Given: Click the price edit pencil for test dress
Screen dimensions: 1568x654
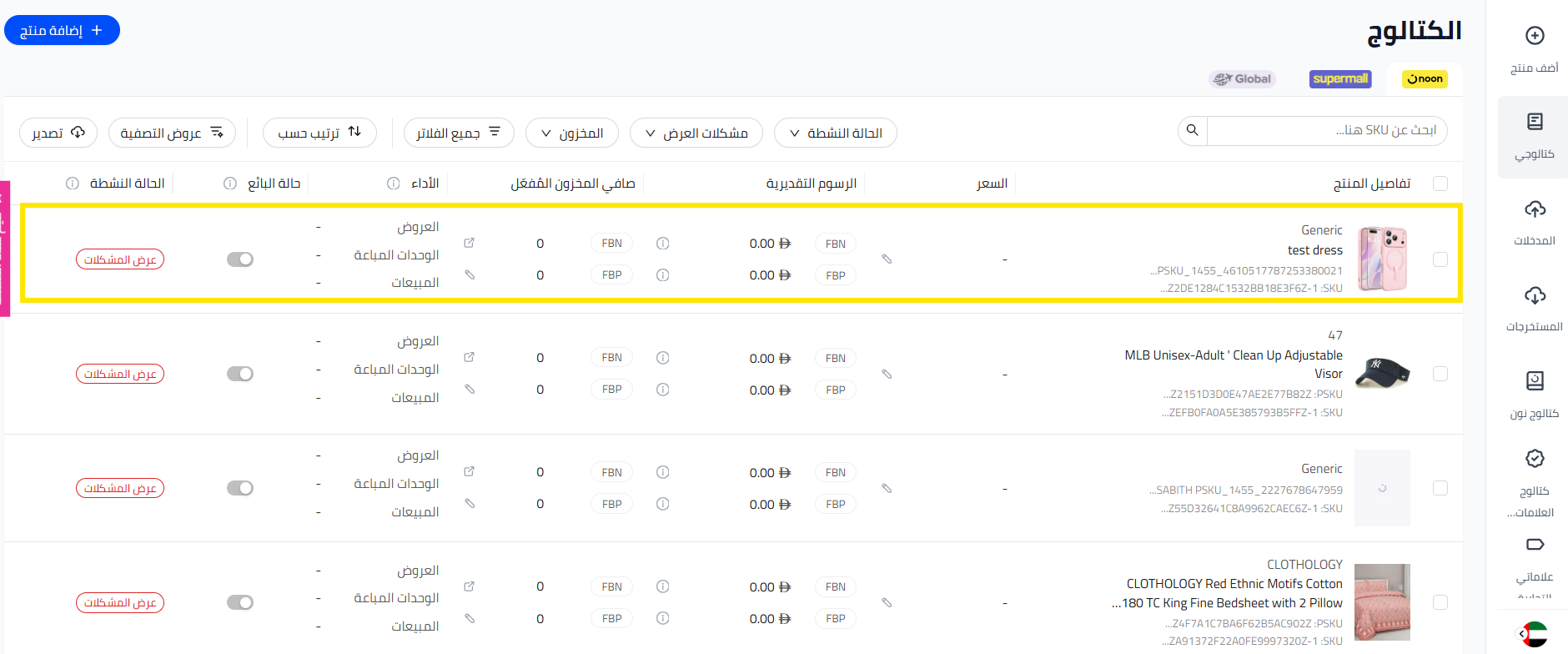Looking at the screenshot, I should pos(887,259).
